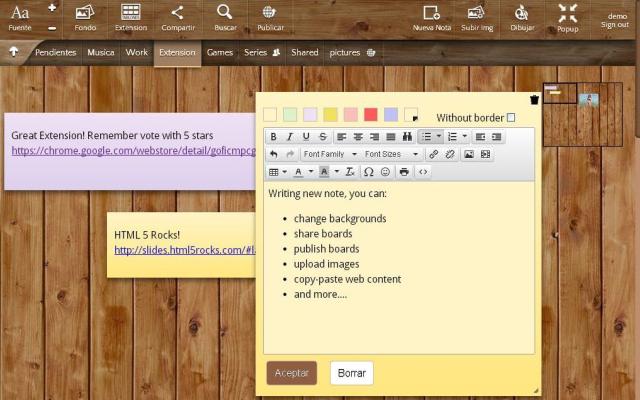Switch to the Work board tab
The image size is (640, 400).
tap(136, 52)
